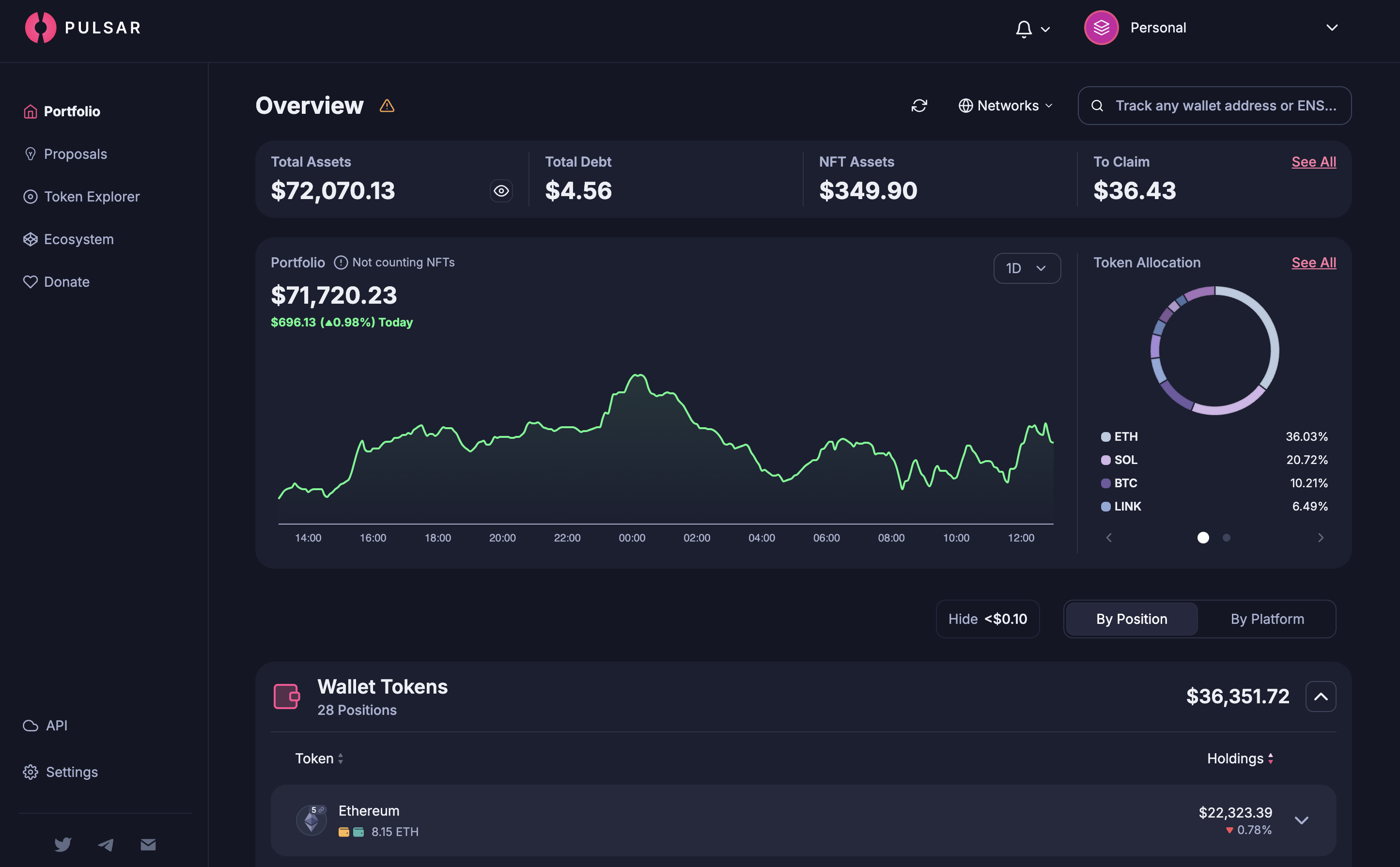This screenshot has width=1400, height=867.
Task: Click the refresh data icon
Action: (x=919, y=106)
